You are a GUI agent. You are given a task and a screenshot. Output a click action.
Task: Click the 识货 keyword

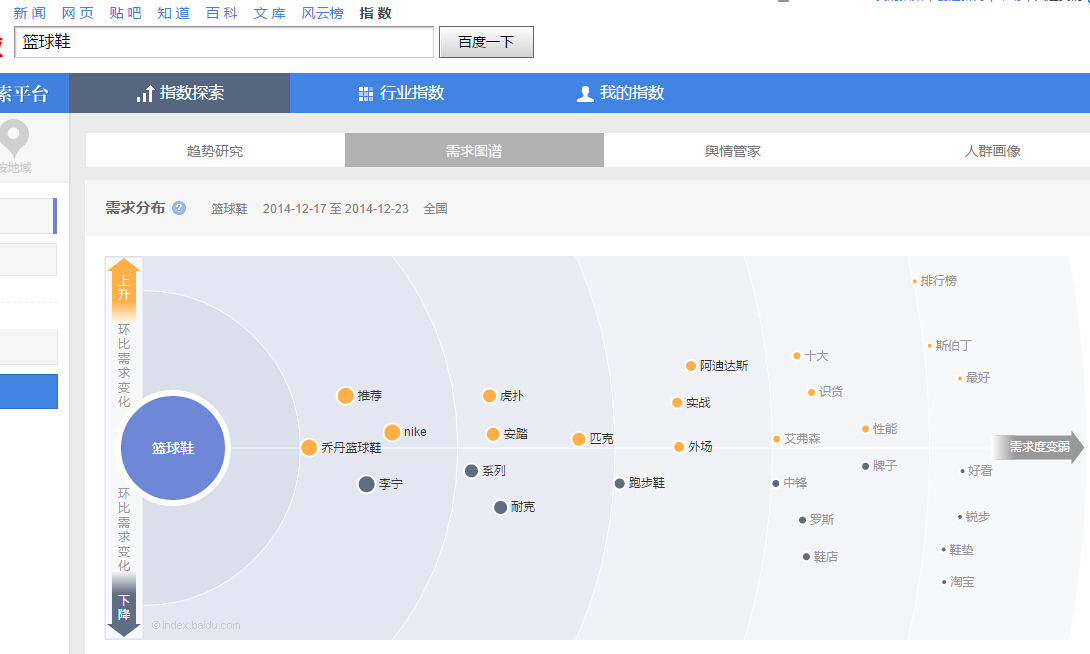tap(831, 392)
